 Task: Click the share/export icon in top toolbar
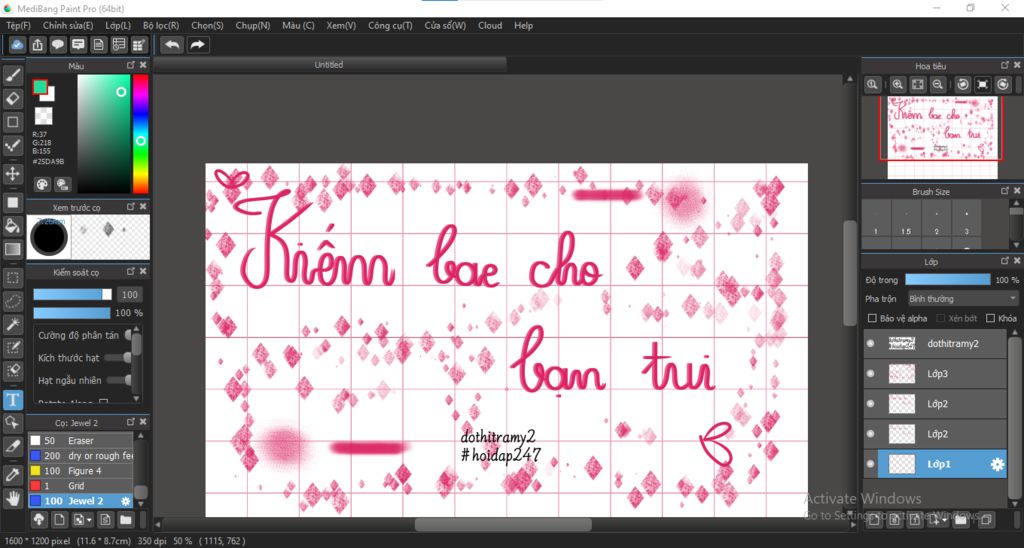click(x=38, y=44)
